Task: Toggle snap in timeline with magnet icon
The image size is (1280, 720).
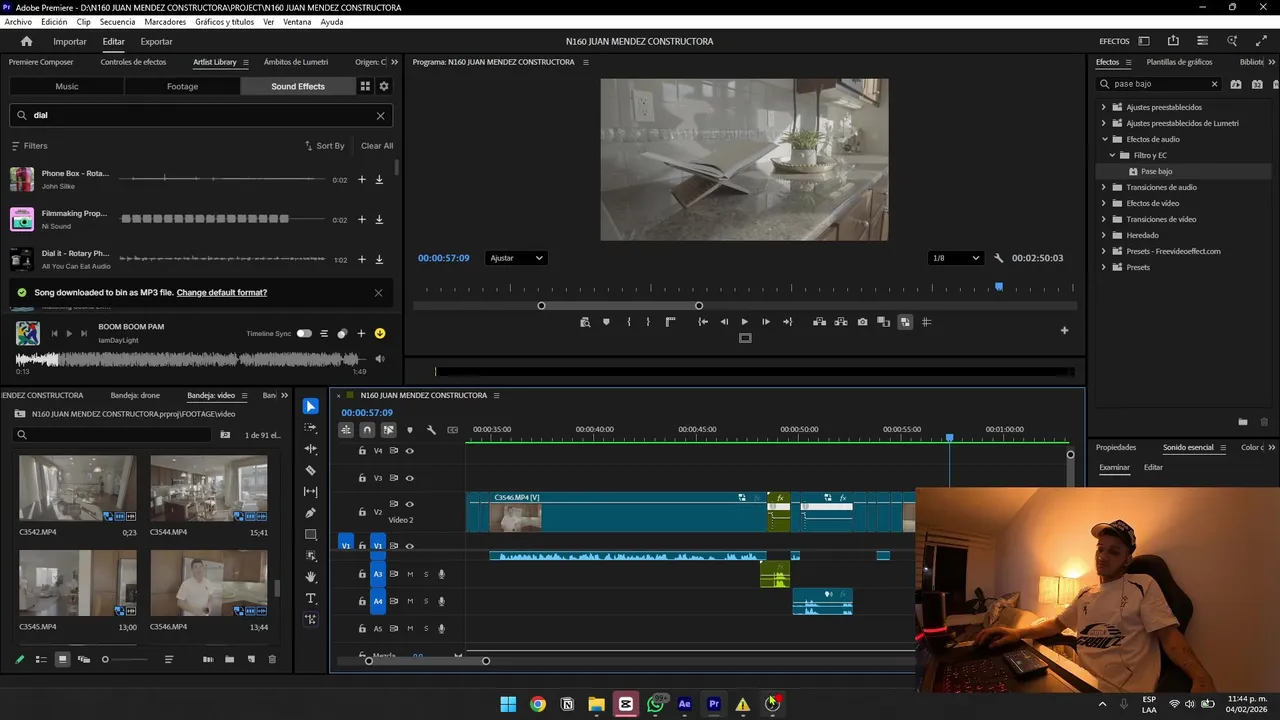Action: click(367, 430)
